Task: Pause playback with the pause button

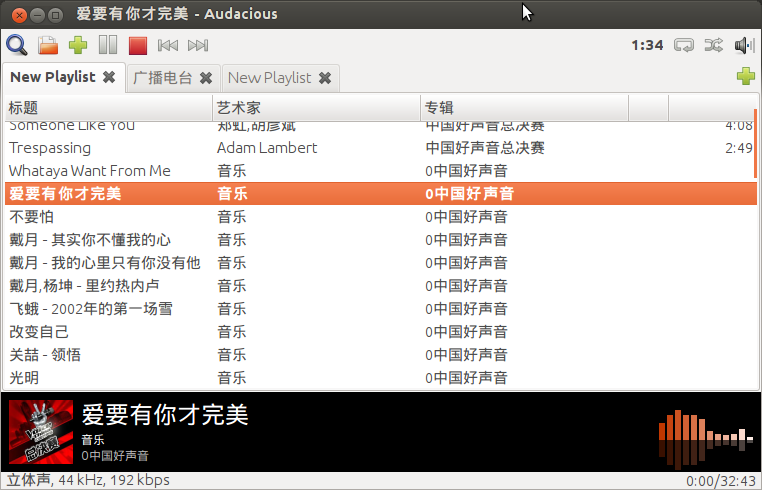Action: coord(108,45)
